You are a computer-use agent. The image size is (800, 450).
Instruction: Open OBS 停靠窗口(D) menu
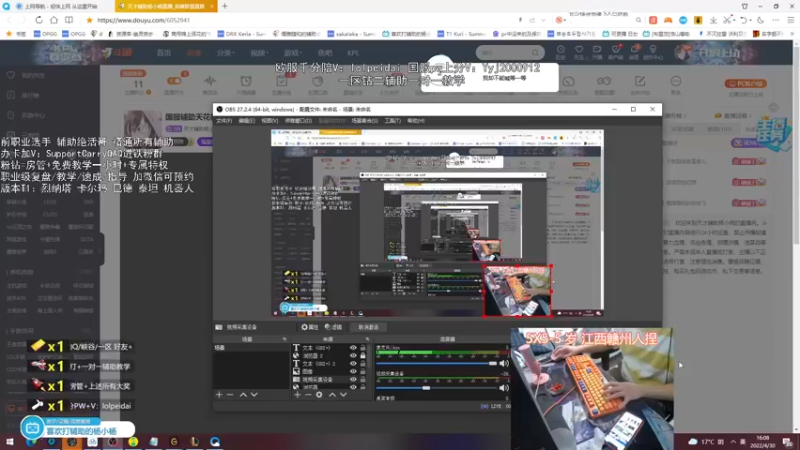point(298,121)
